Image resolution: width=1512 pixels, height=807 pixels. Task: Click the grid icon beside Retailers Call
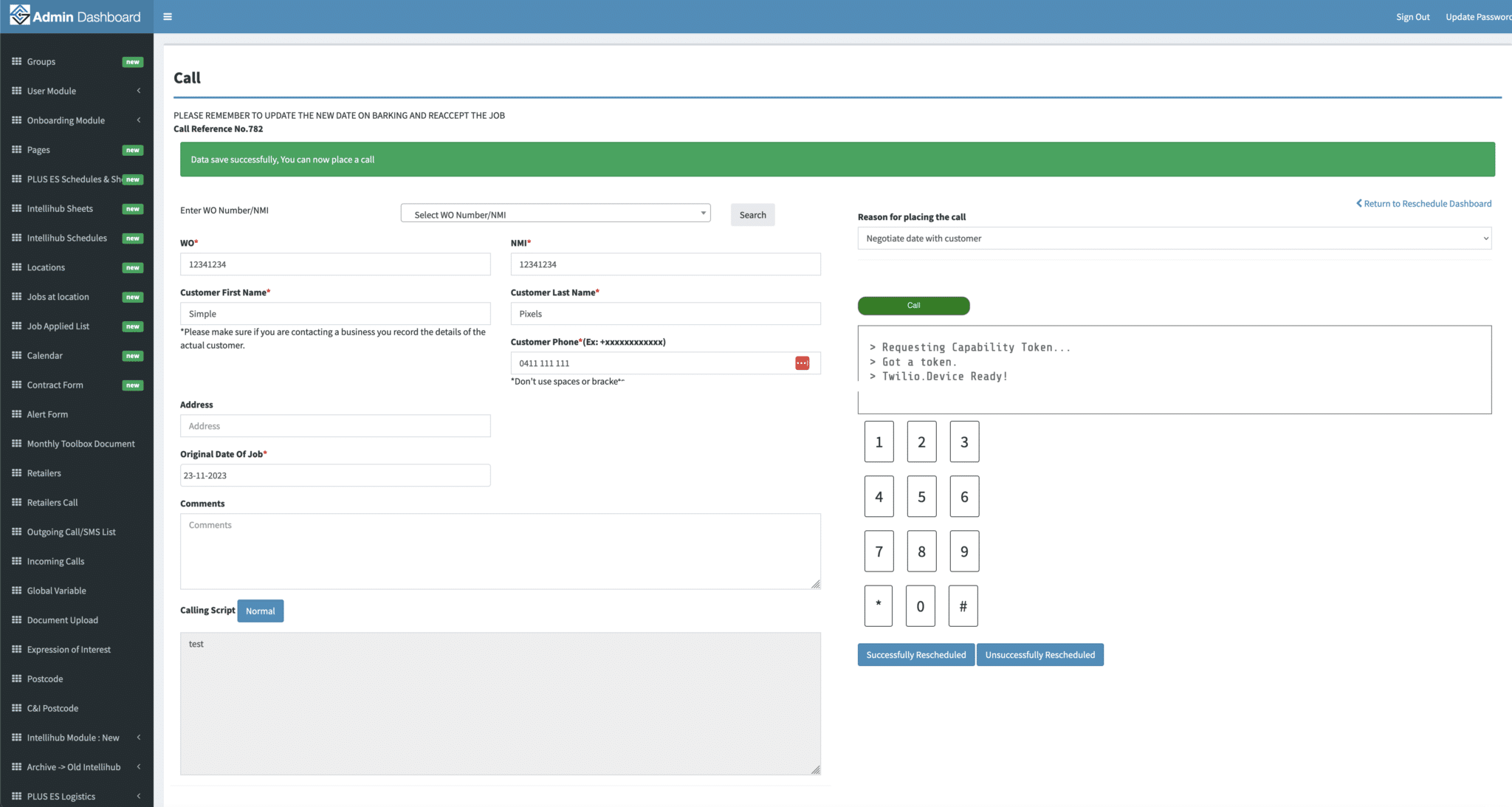tap(16, 502)
